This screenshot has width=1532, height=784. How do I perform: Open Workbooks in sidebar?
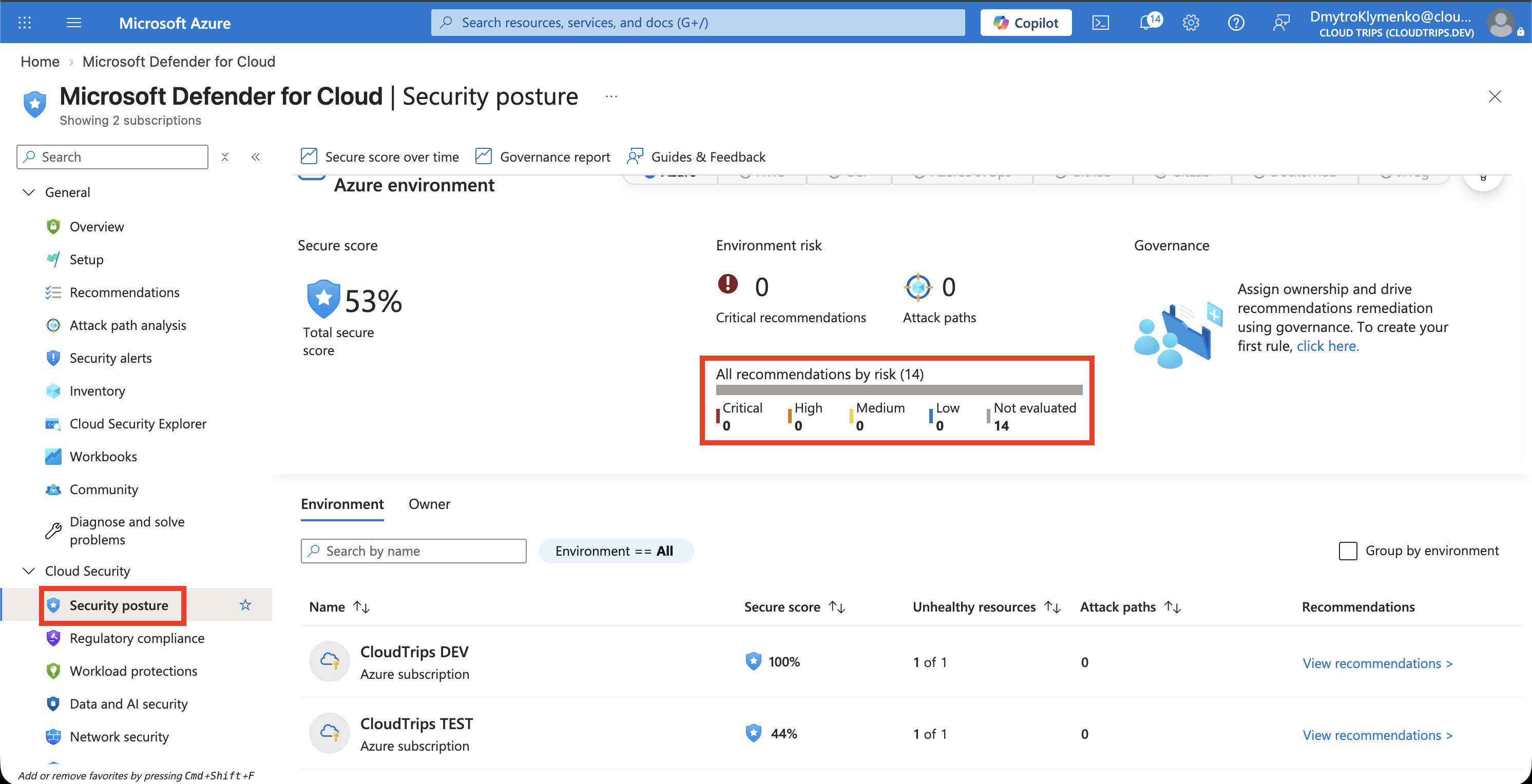(104, 457)
